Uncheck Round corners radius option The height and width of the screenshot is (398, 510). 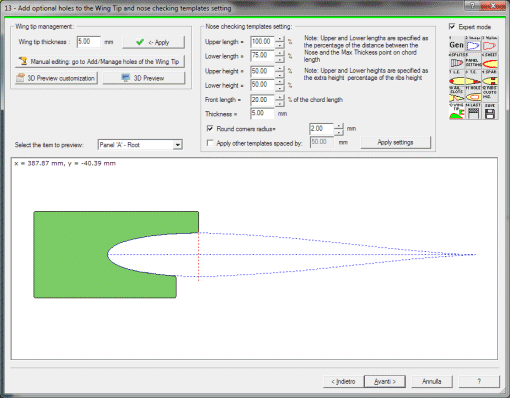click(210, 129)
